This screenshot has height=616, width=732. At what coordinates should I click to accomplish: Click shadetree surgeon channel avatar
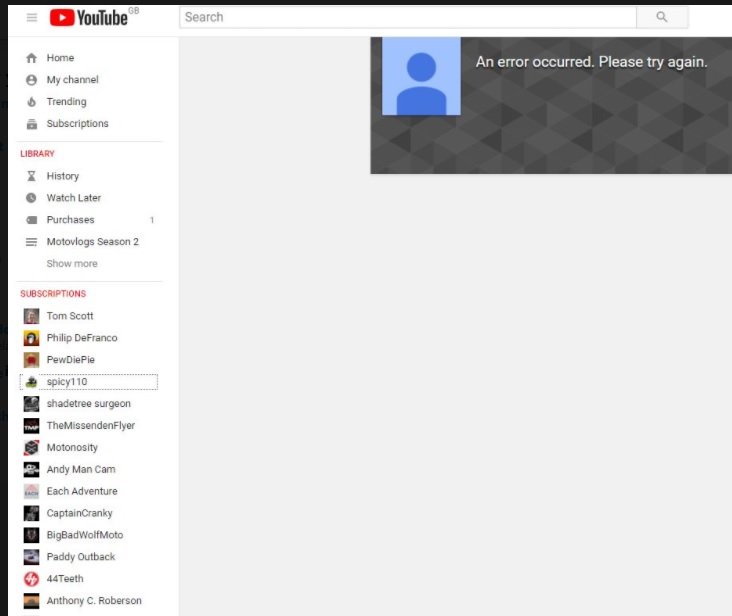31,404
